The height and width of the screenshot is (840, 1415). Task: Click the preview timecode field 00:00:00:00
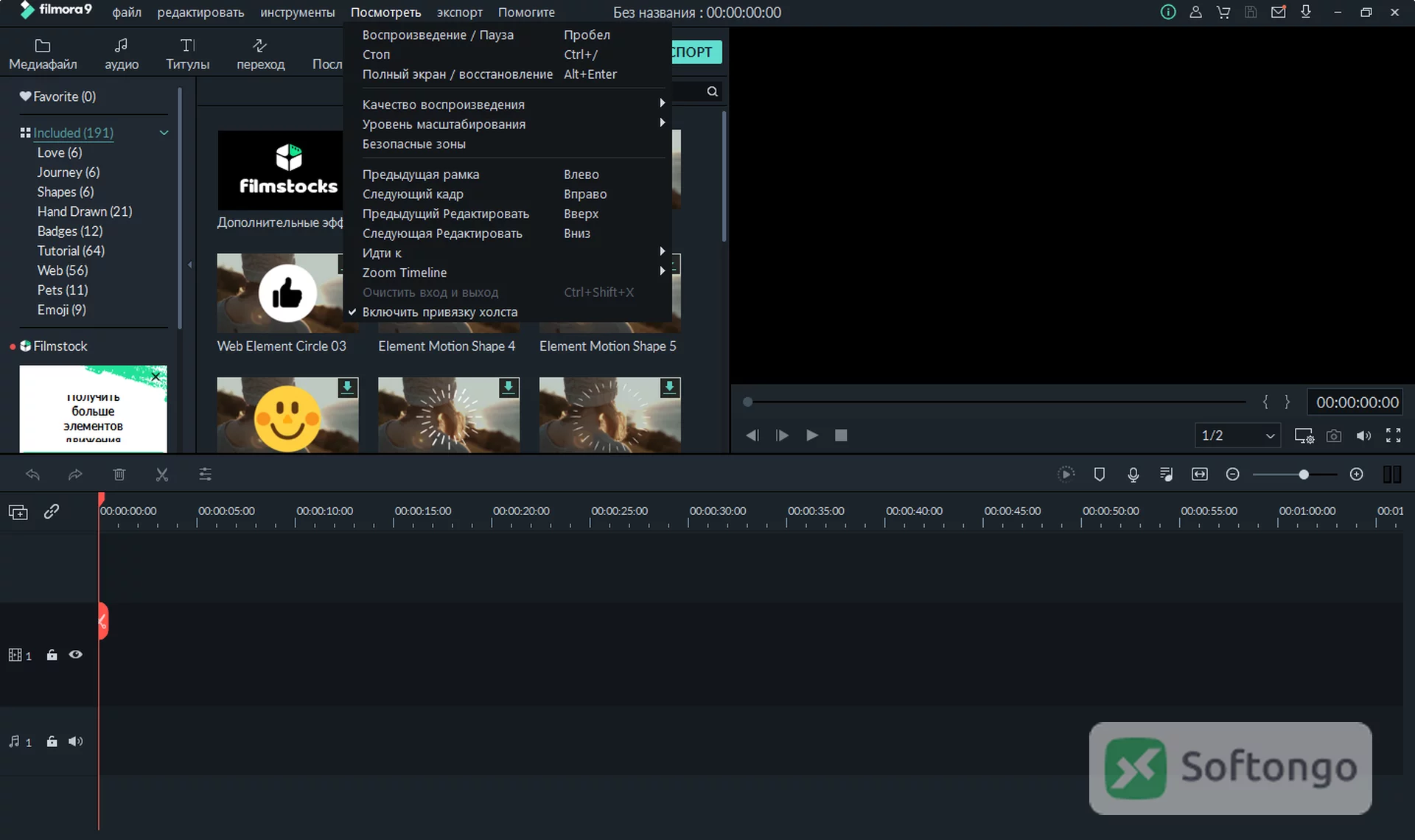(x=1357, y=402)
